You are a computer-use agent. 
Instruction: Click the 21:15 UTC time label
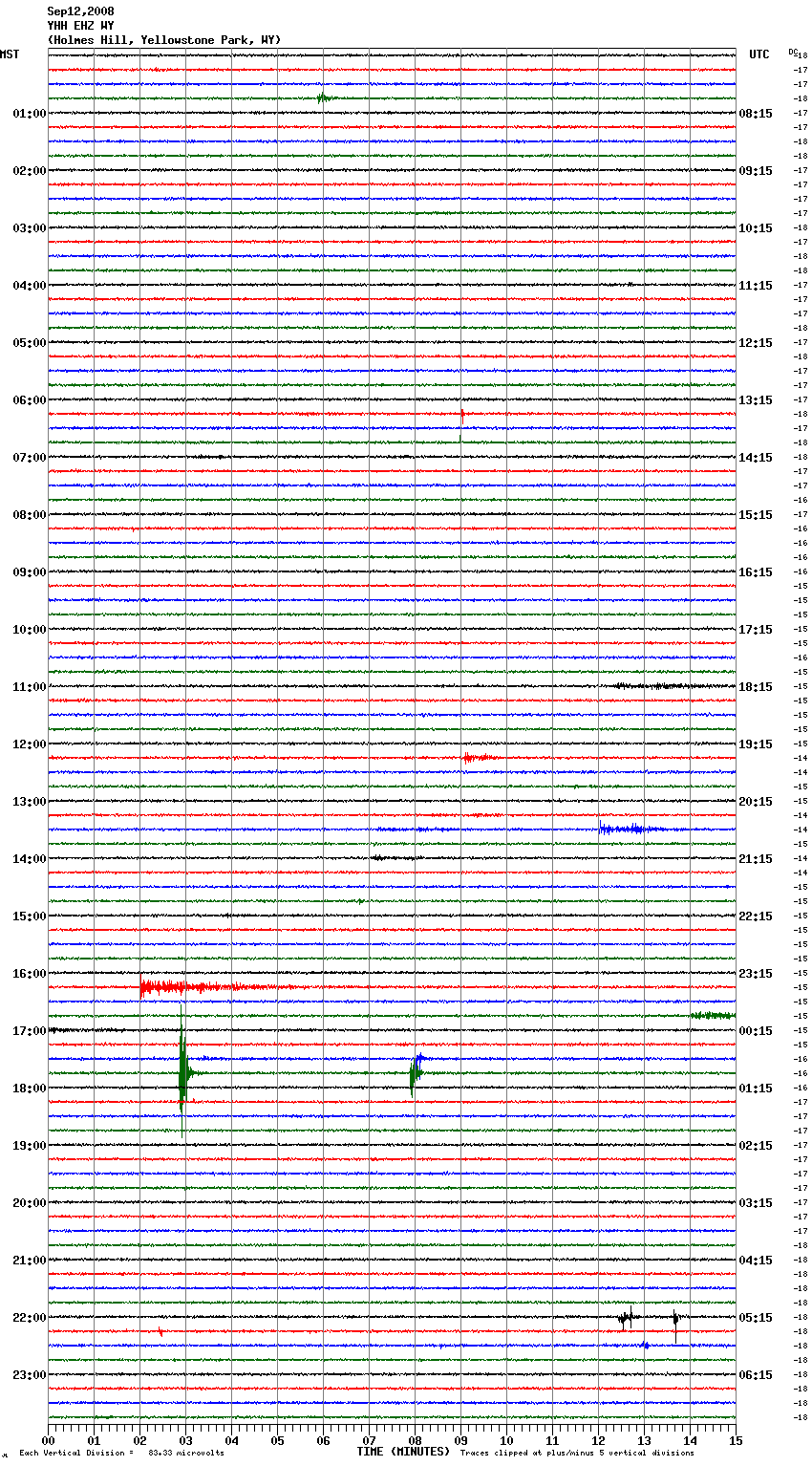point(756,859)
